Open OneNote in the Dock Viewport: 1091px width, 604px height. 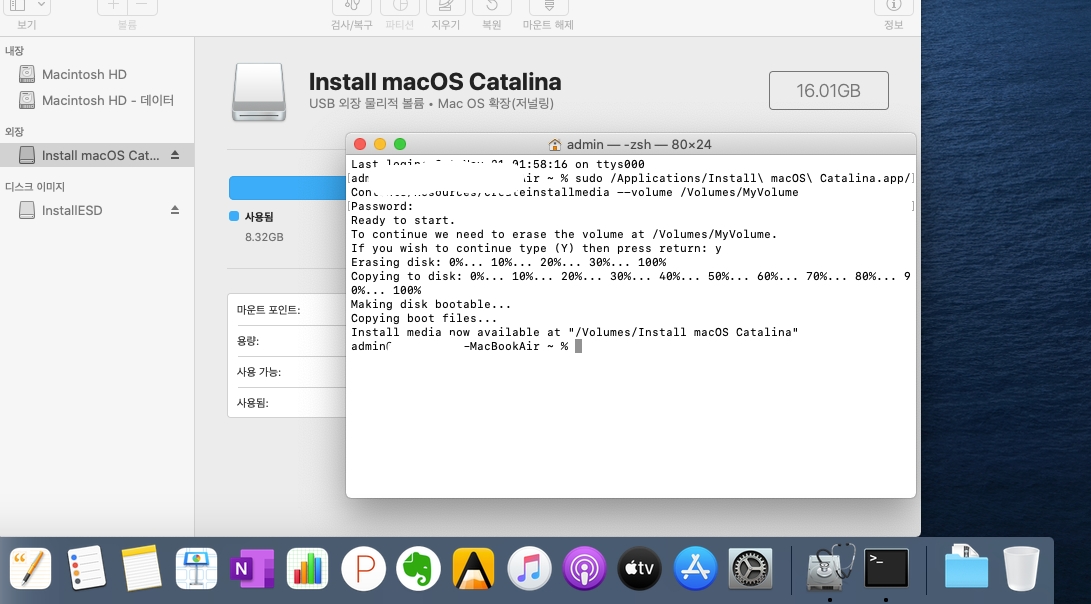(251, 568)
